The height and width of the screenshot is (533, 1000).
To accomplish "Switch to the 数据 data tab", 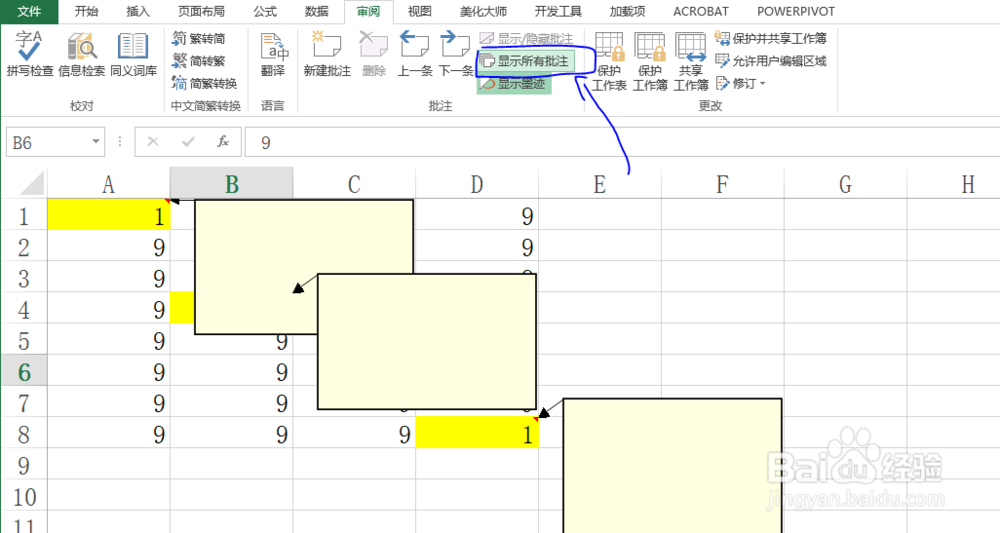I will click(316, 11).
